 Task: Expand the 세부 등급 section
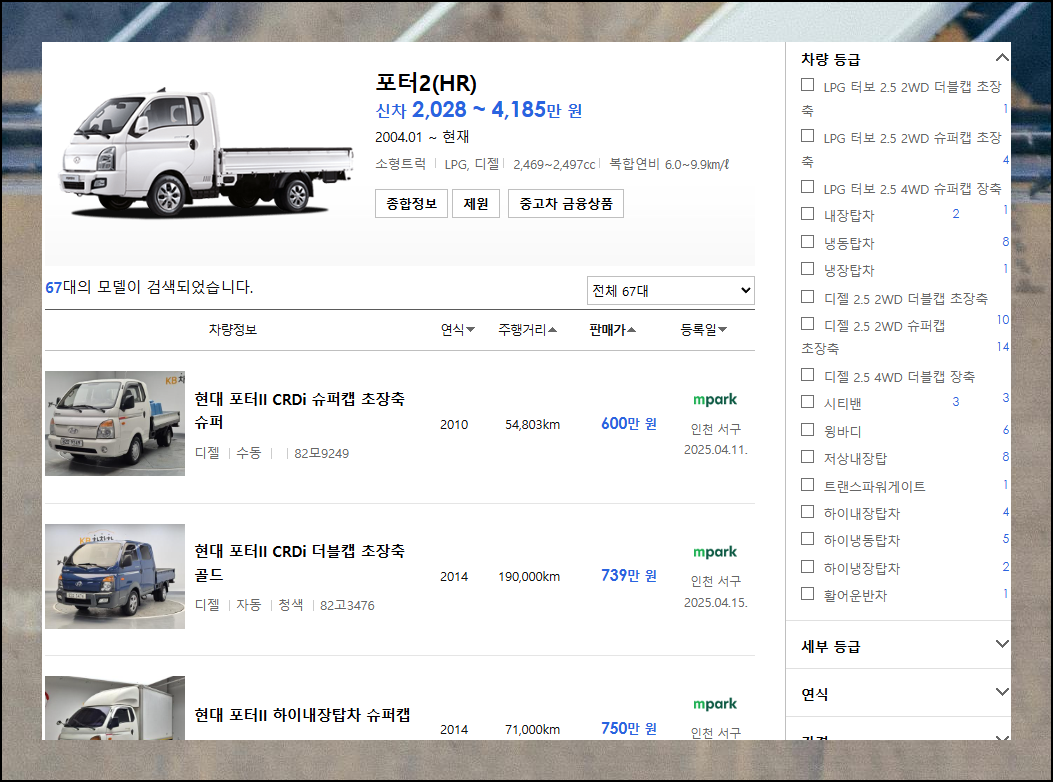[1001, 645]
